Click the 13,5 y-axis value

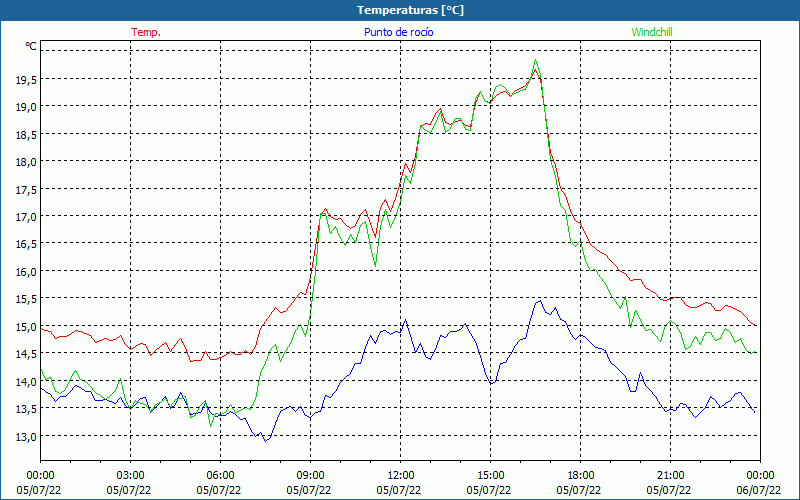26,409
